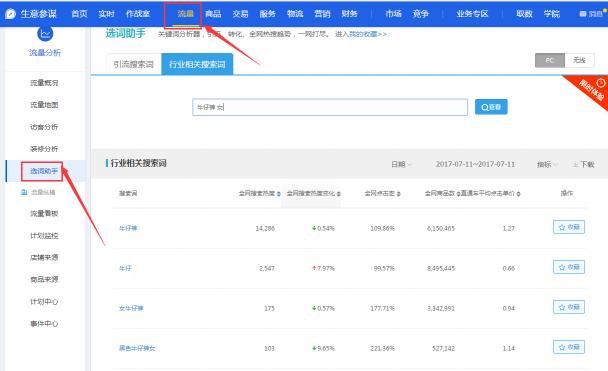Click 收藏 button in 牛仔 row

click(x=569, y=267)
